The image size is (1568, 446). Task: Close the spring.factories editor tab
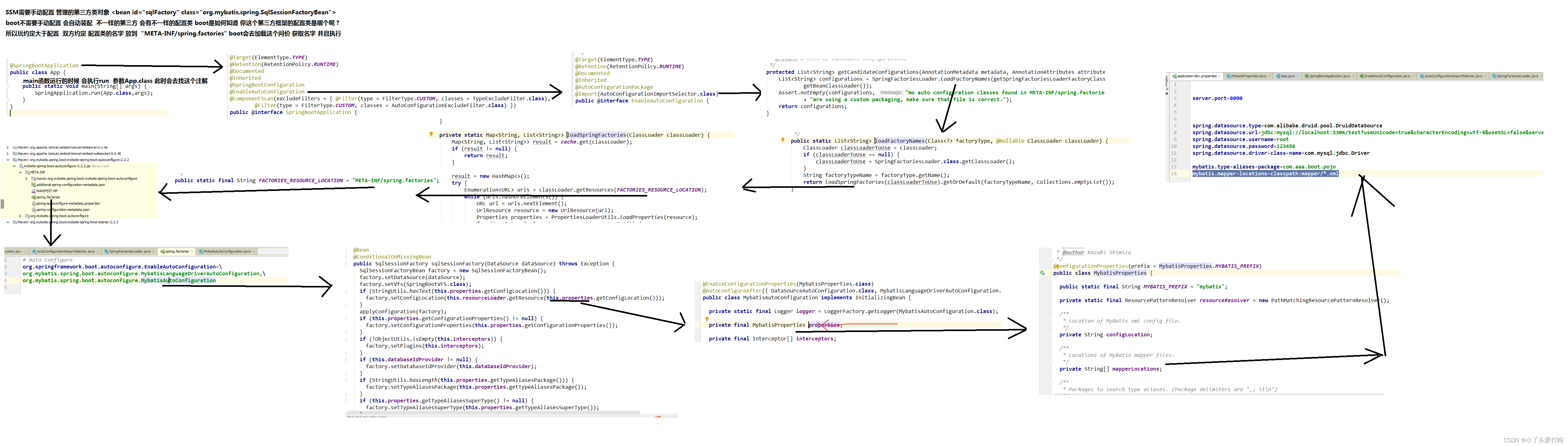(192, 252)
